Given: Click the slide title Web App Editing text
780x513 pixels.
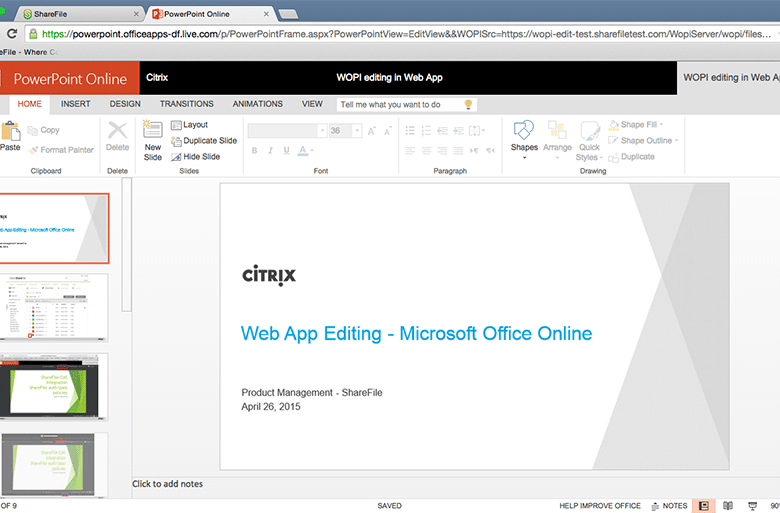Looking at the screenshot, I should click(x=416, y=333).
